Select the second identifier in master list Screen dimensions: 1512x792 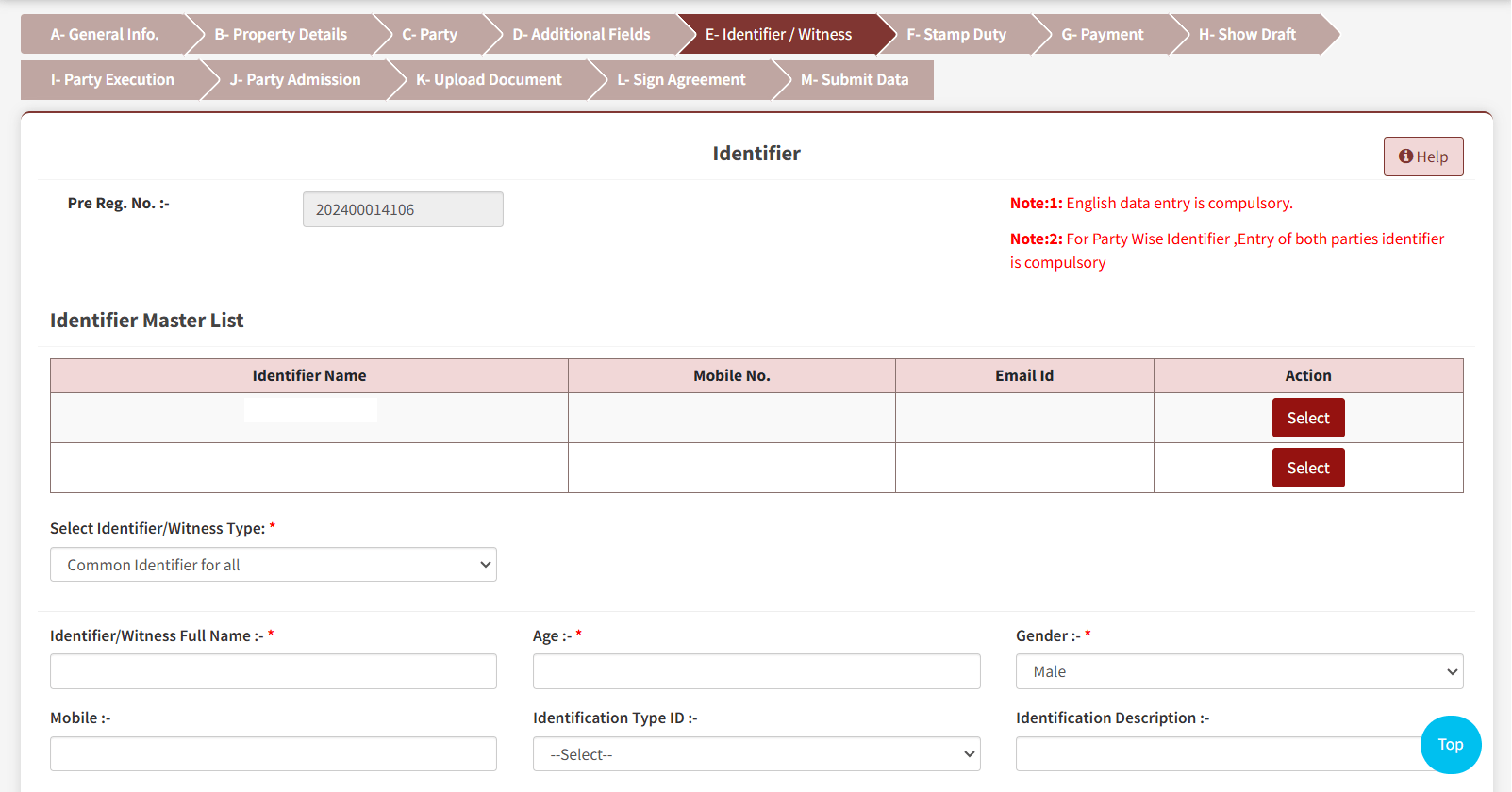pos(1308,468)
